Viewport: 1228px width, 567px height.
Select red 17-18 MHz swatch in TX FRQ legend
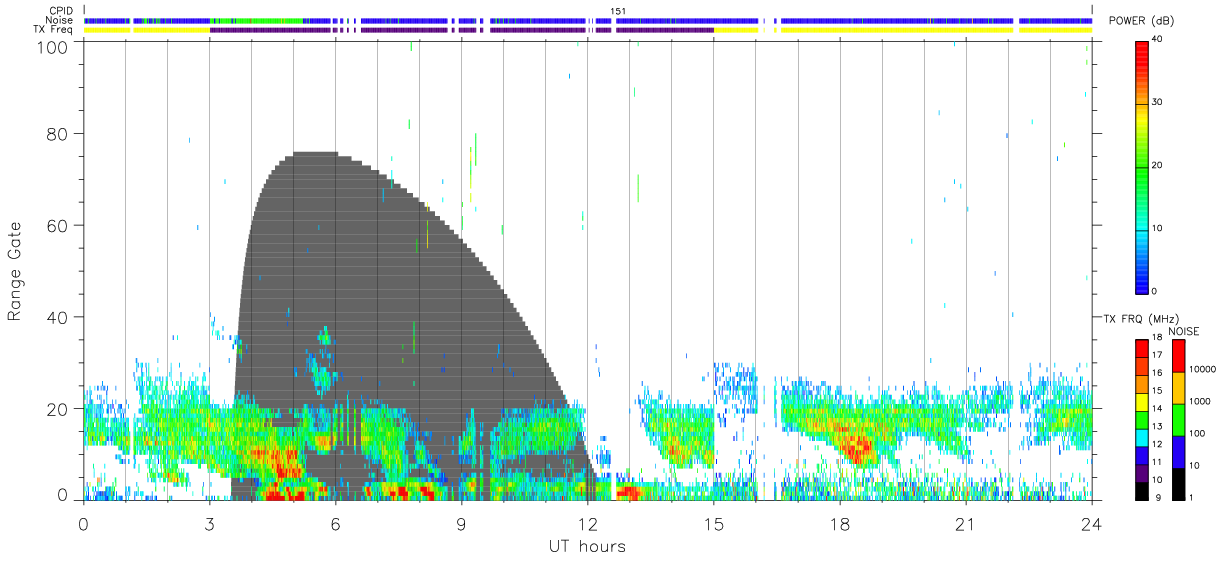pyautogui.click(x=1141, y=348)
